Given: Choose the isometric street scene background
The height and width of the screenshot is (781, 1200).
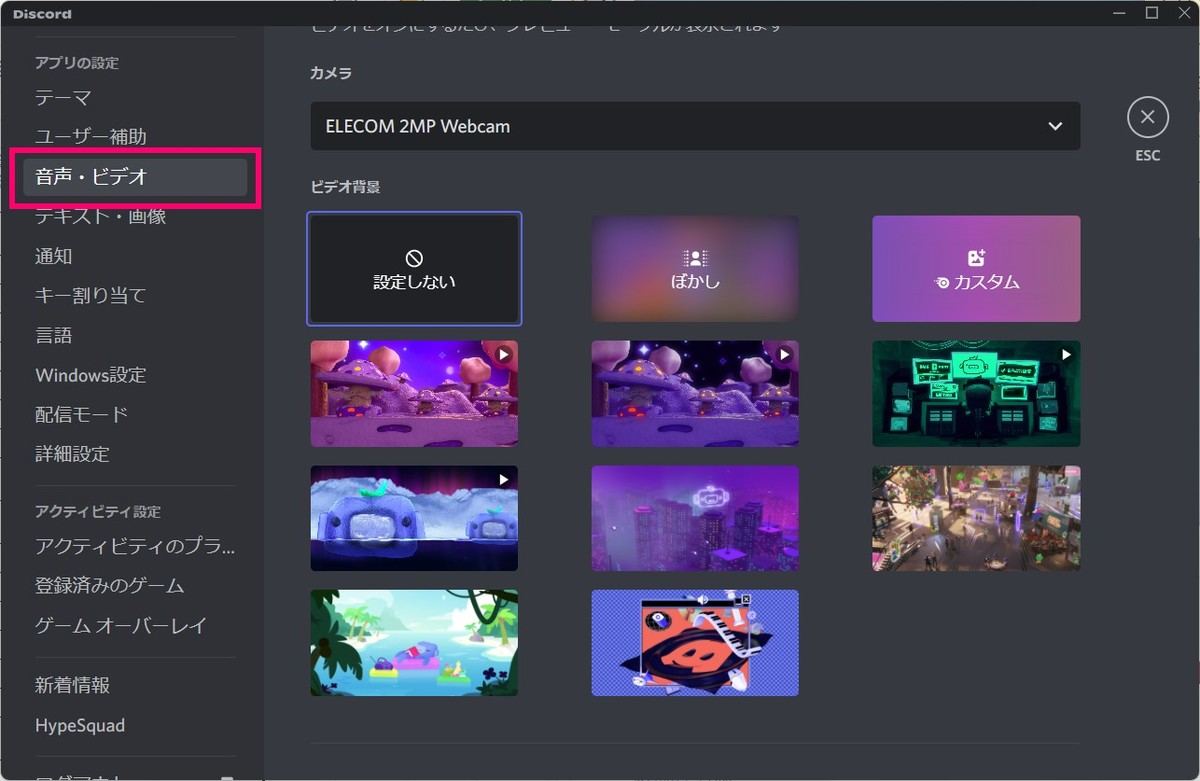Looking at the screenshot, I should coord(976,518).
